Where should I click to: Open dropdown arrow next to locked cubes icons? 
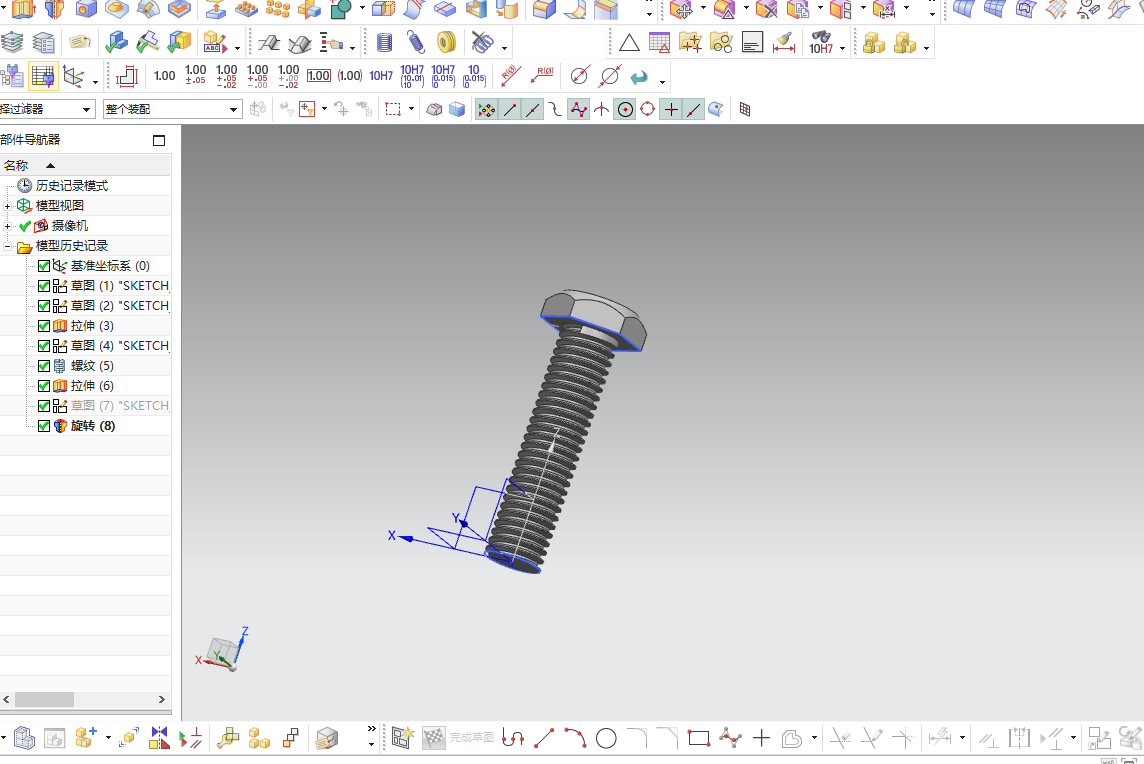pos(926,48)
